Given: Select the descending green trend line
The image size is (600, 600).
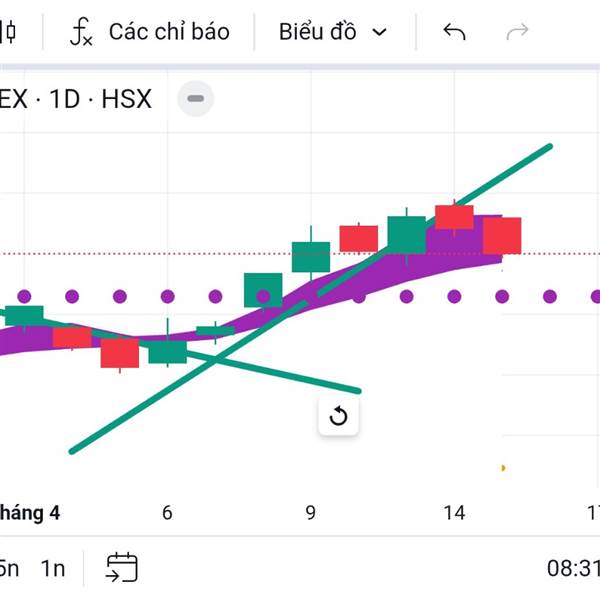Looking at the screenshot, I should tap(300, 376).
